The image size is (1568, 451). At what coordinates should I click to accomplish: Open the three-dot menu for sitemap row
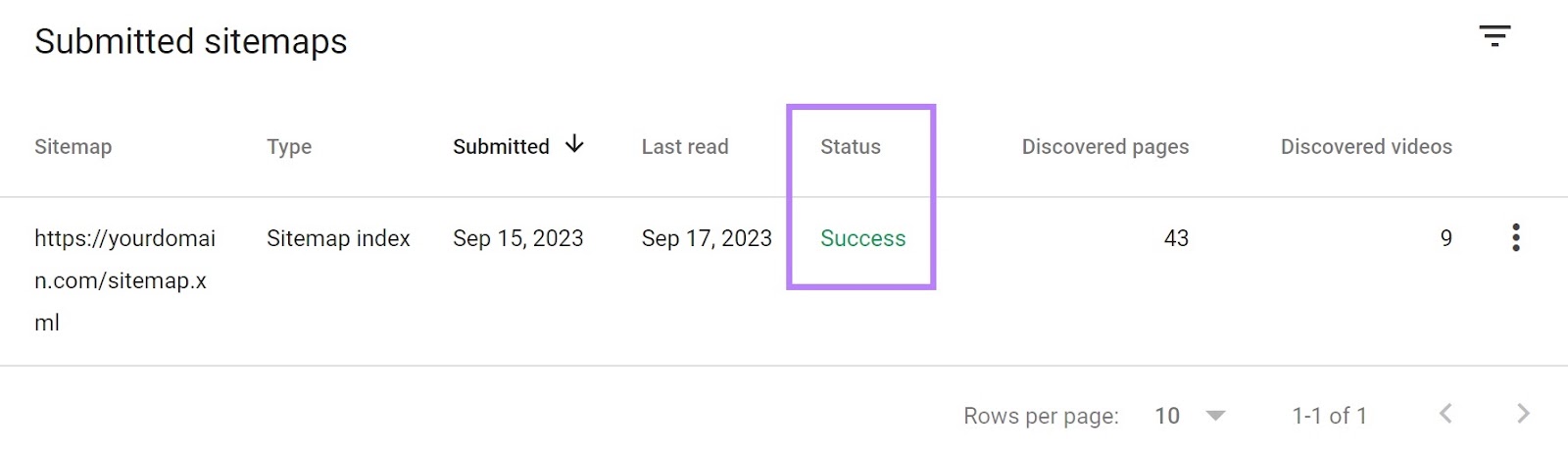(x=1515, y=238)
